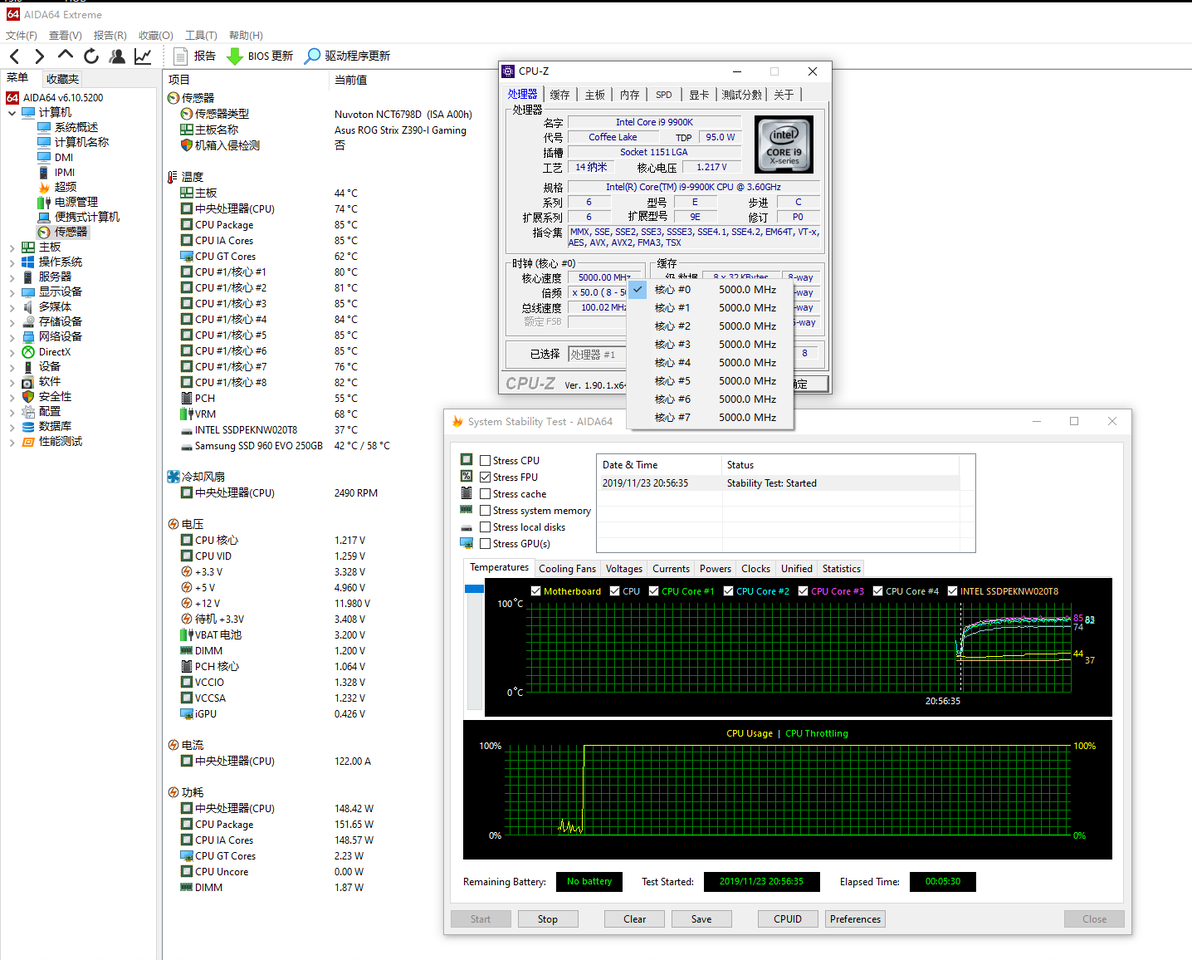Click the CPUID button
This screenshot has width=1192, height=960.
click(788, 919)
